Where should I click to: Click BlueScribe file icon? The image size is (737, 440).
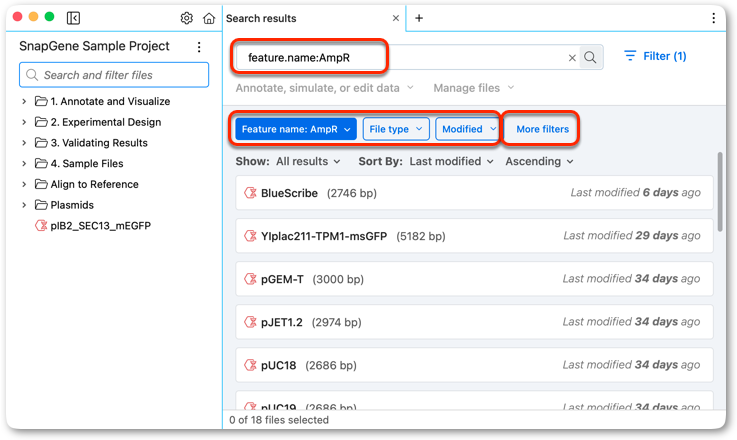[250, 193]
